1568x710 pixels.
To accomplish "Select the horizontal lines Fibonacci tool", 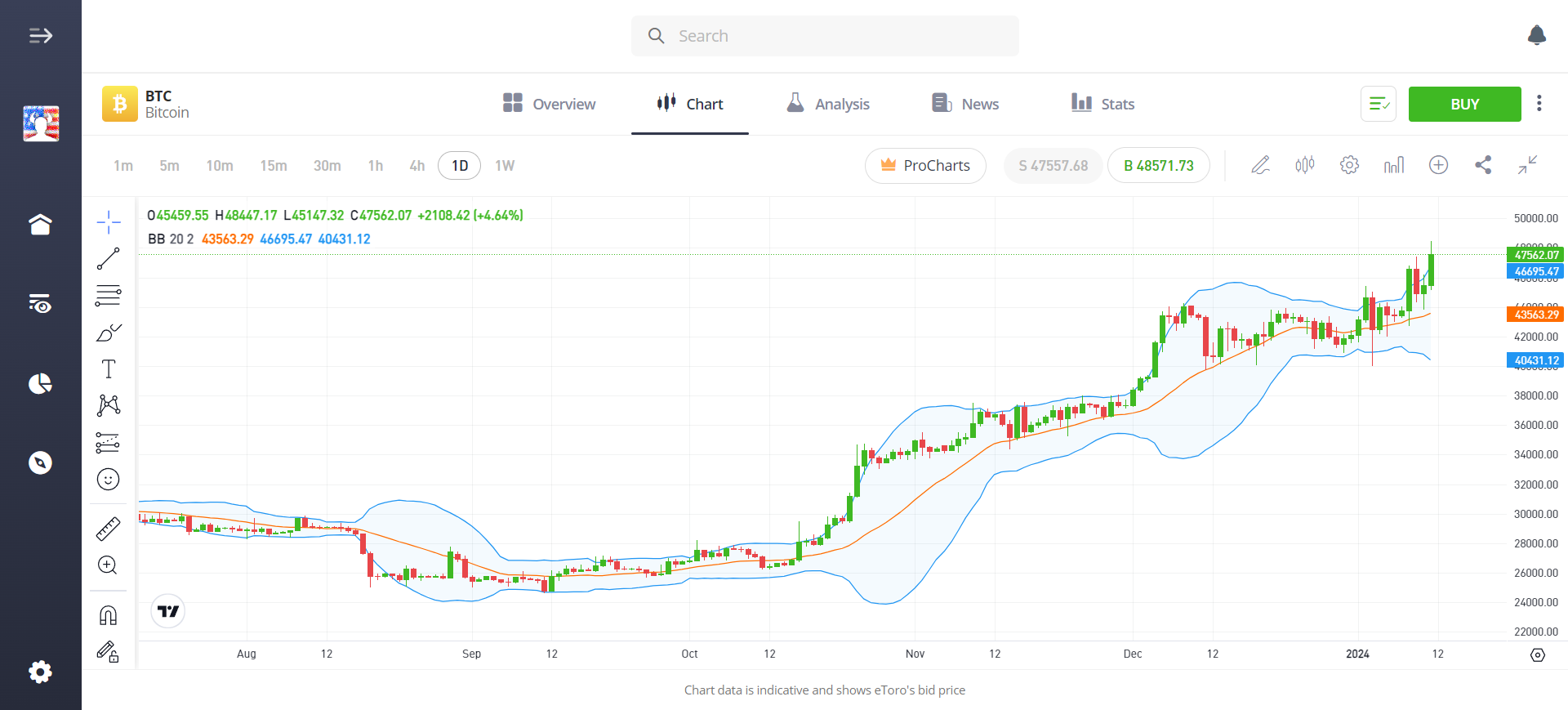I will pyautogui.click(x=109, y=296).
